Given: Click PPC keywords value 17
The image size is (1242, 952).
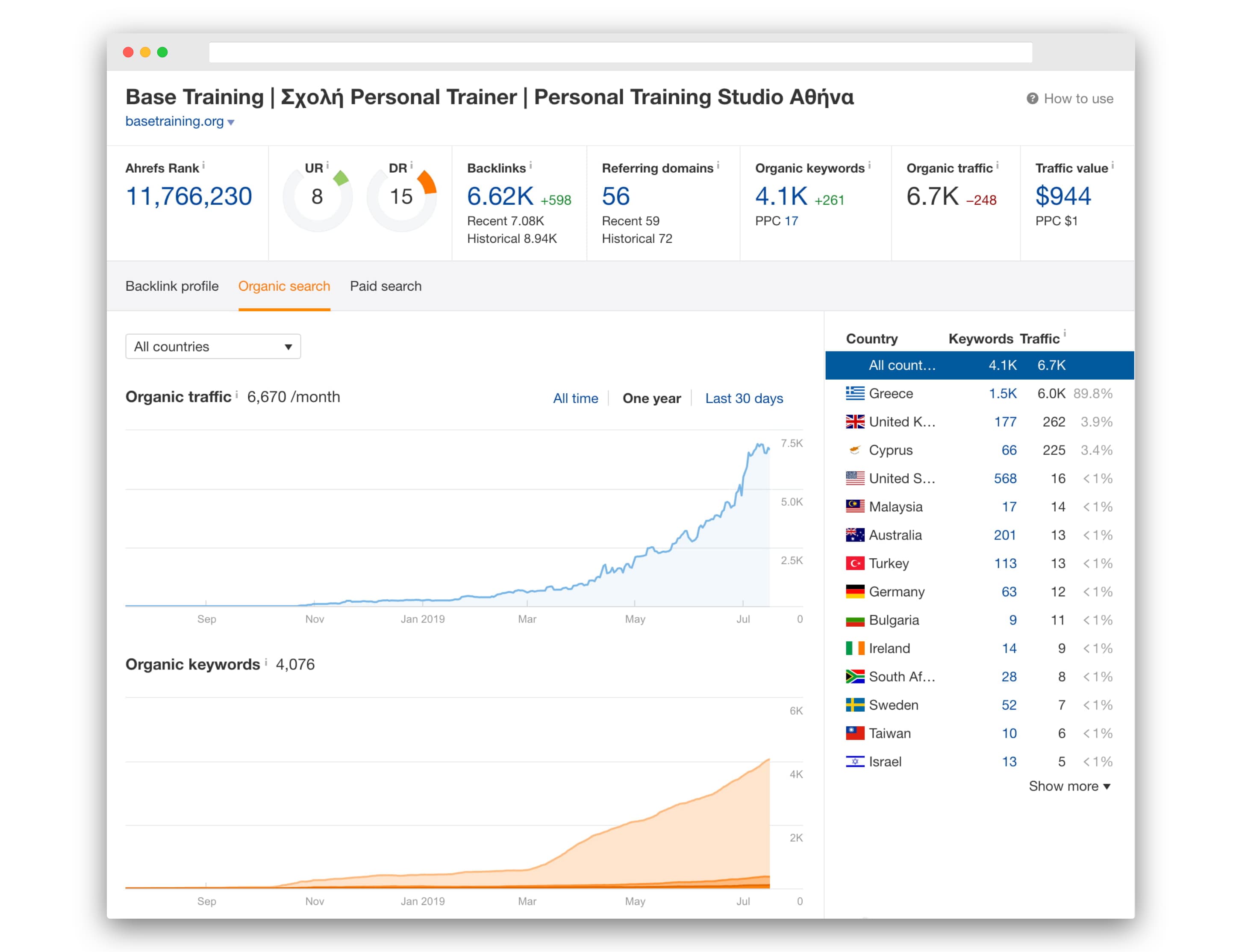Looking at the screenshot, I should (x=791, y=221).
